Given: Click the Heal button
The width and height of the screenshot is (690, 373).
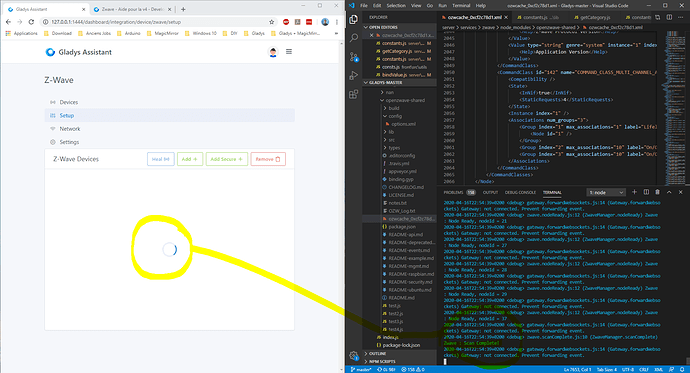Looking at the screenshot, I should [x=161, y=159].
